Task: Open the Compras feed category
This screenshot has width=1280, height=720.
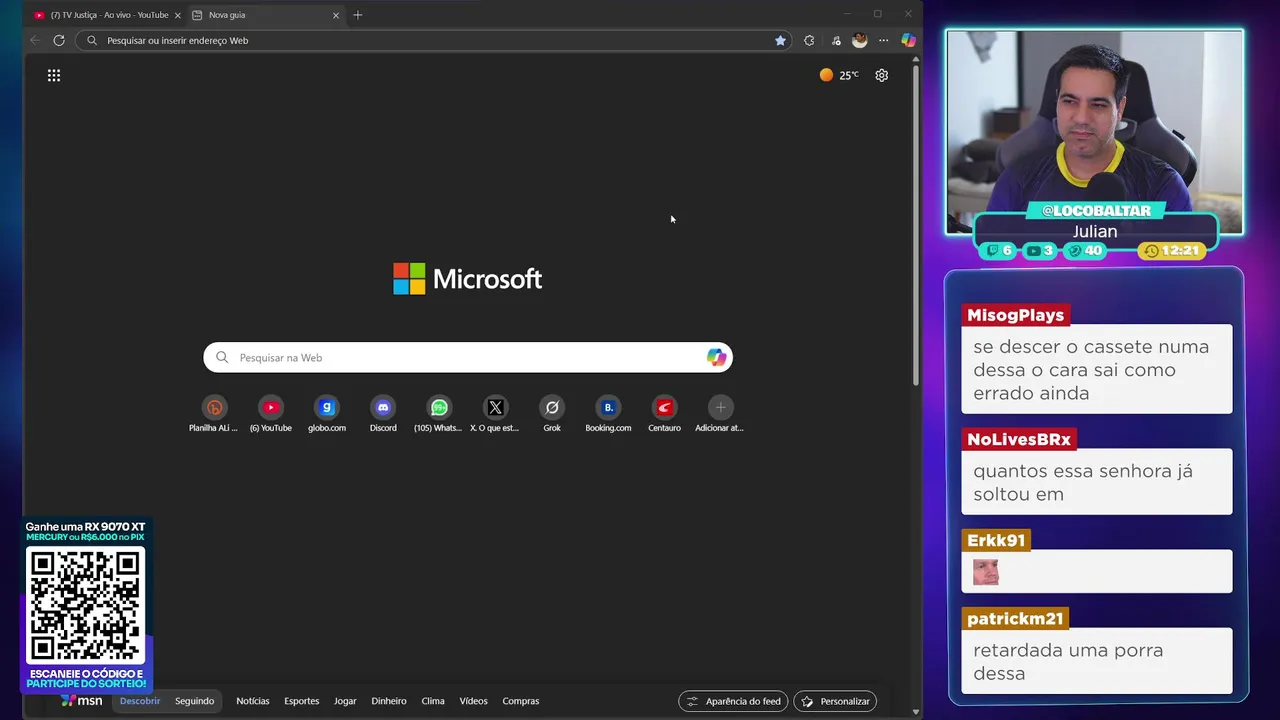Action: click(x=521, y=701)
